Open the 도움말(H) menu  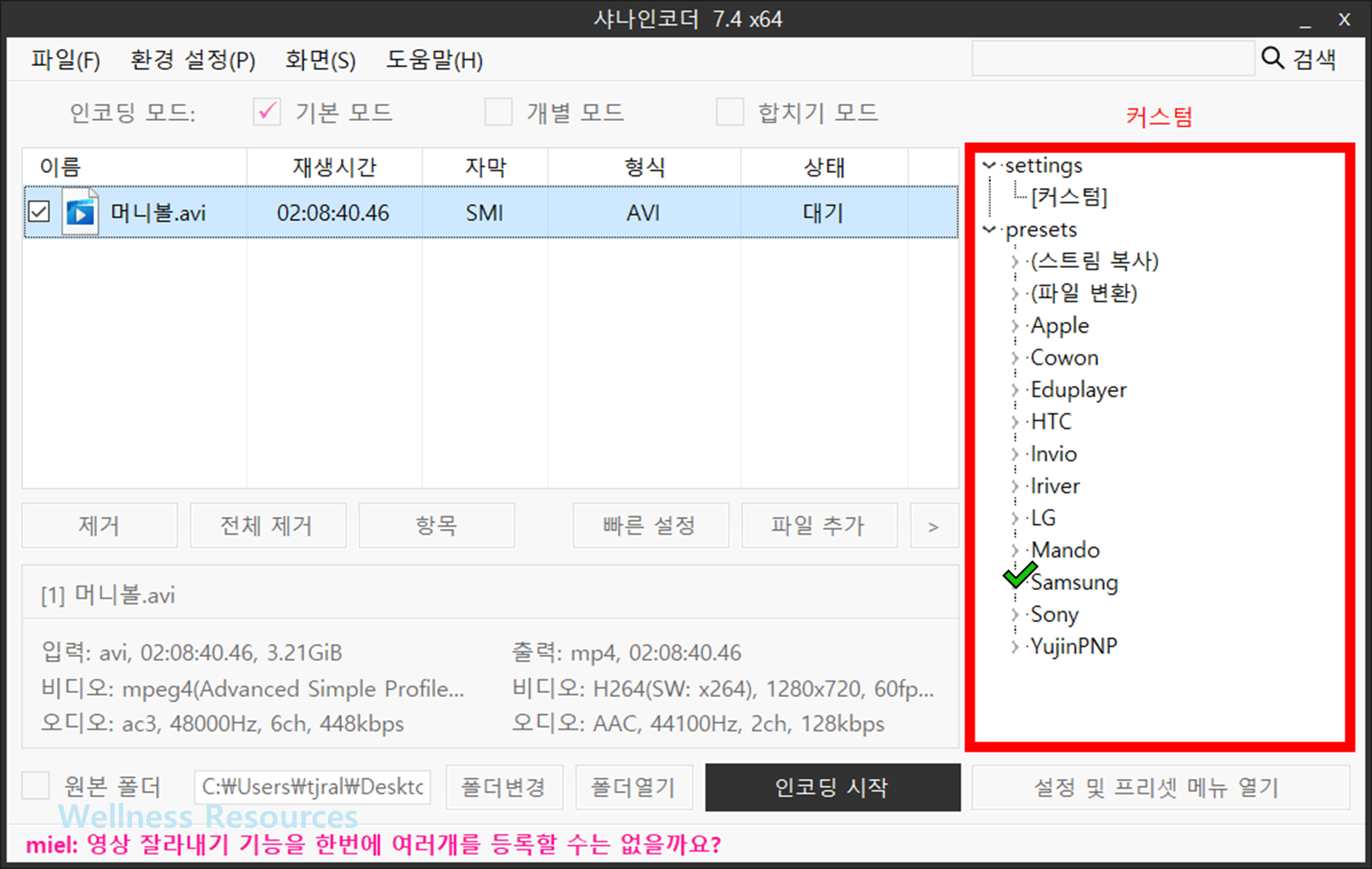pyautogui.click(x=434, y=60)
